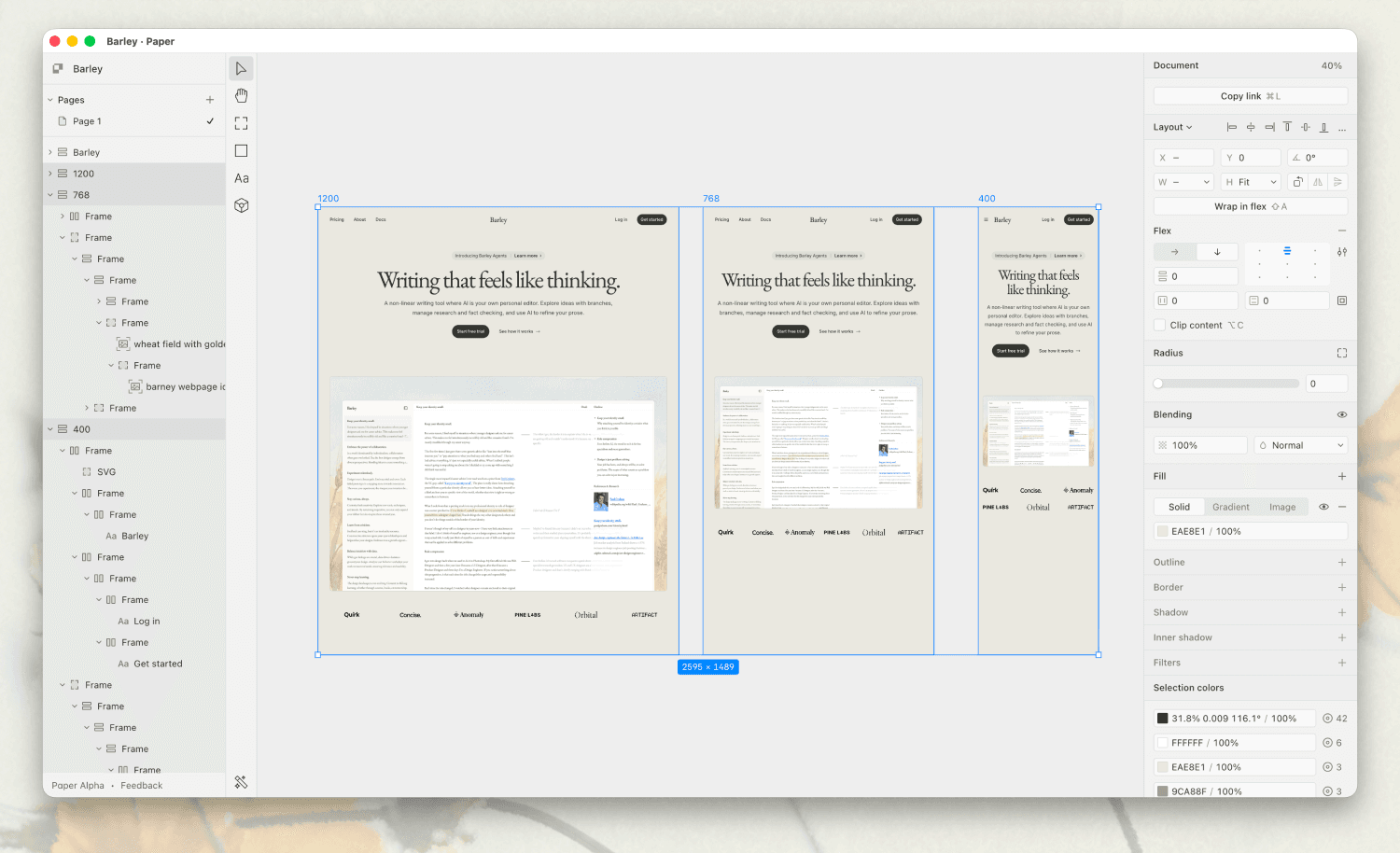This screenshot has width=1400, height=853.
Task: Flip selection vertically
Action: click(x=1337, y=182)
